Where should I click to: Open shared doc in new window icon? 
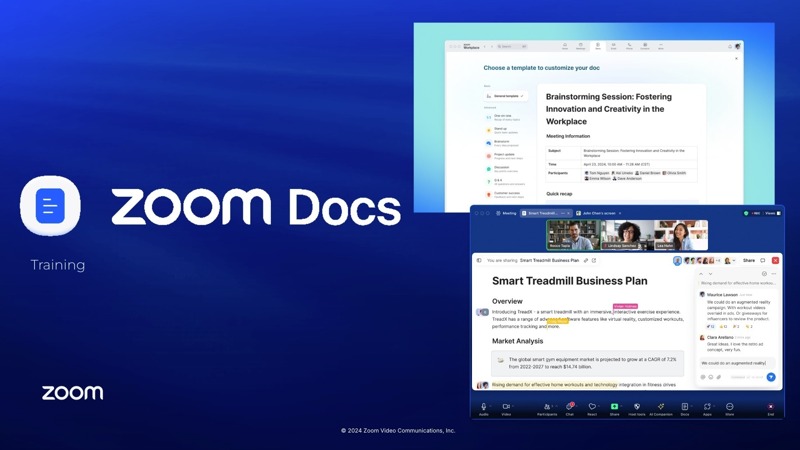click(x=594, y=260)
